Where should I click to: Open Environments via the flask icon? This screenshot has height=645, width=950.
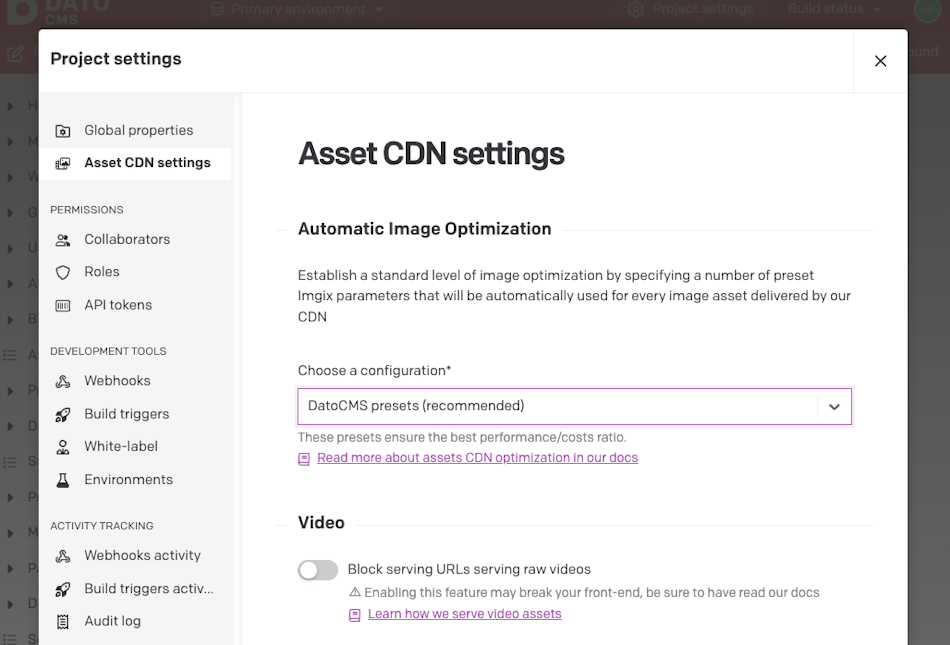click(x=62, y=479)
